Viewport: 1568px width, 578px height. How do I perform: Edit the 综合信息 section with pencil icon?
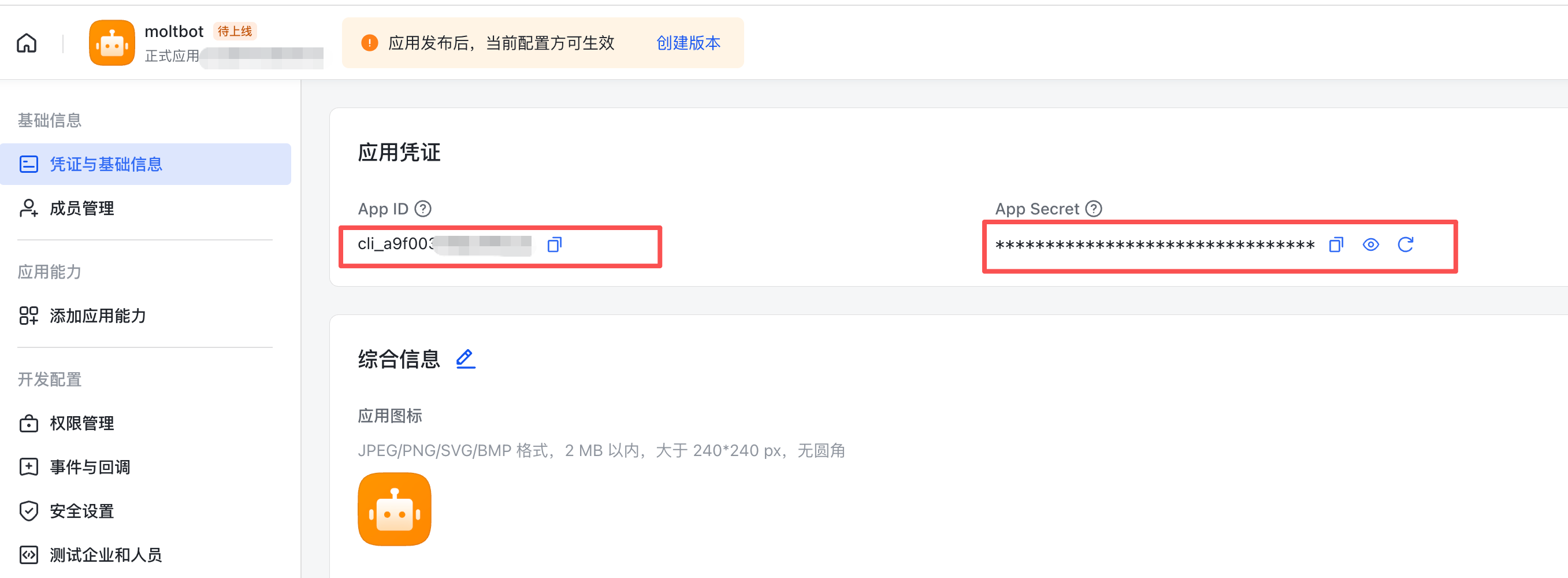466,359
